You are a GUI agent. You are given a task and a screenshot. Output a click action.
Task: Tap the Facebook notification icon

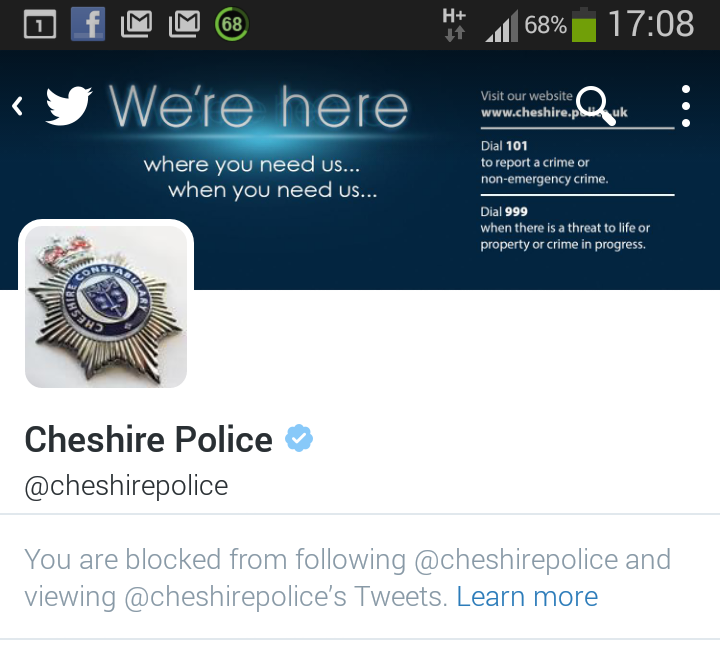[x=88, y=24]
